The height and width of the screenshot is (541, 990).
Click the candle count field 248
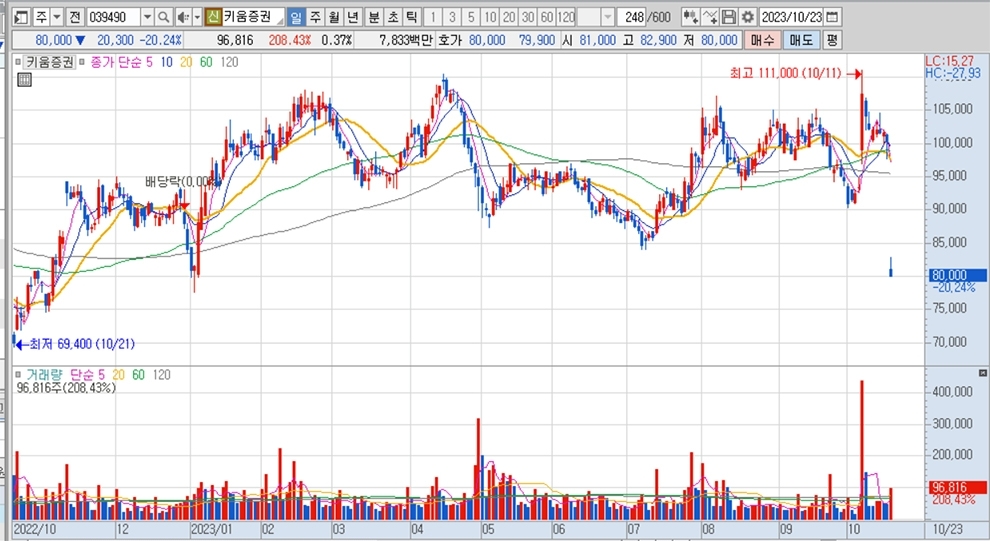pyautogui.click(x=633, y=17)
